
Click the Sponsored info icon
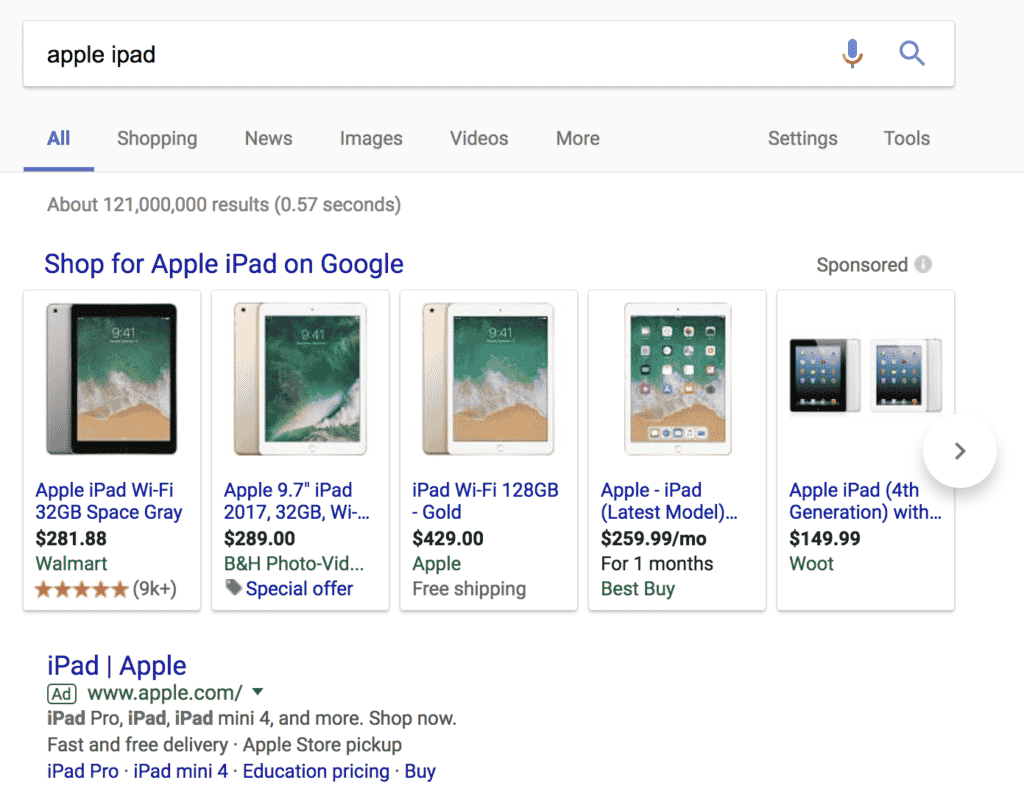click(x=921, y=264)
